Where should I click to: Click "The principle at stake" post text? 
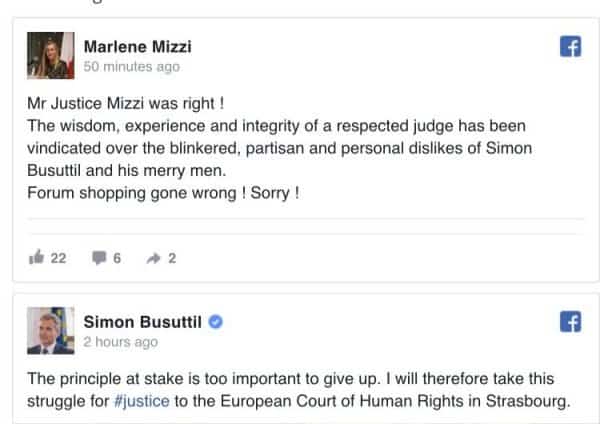click(290, 379)
